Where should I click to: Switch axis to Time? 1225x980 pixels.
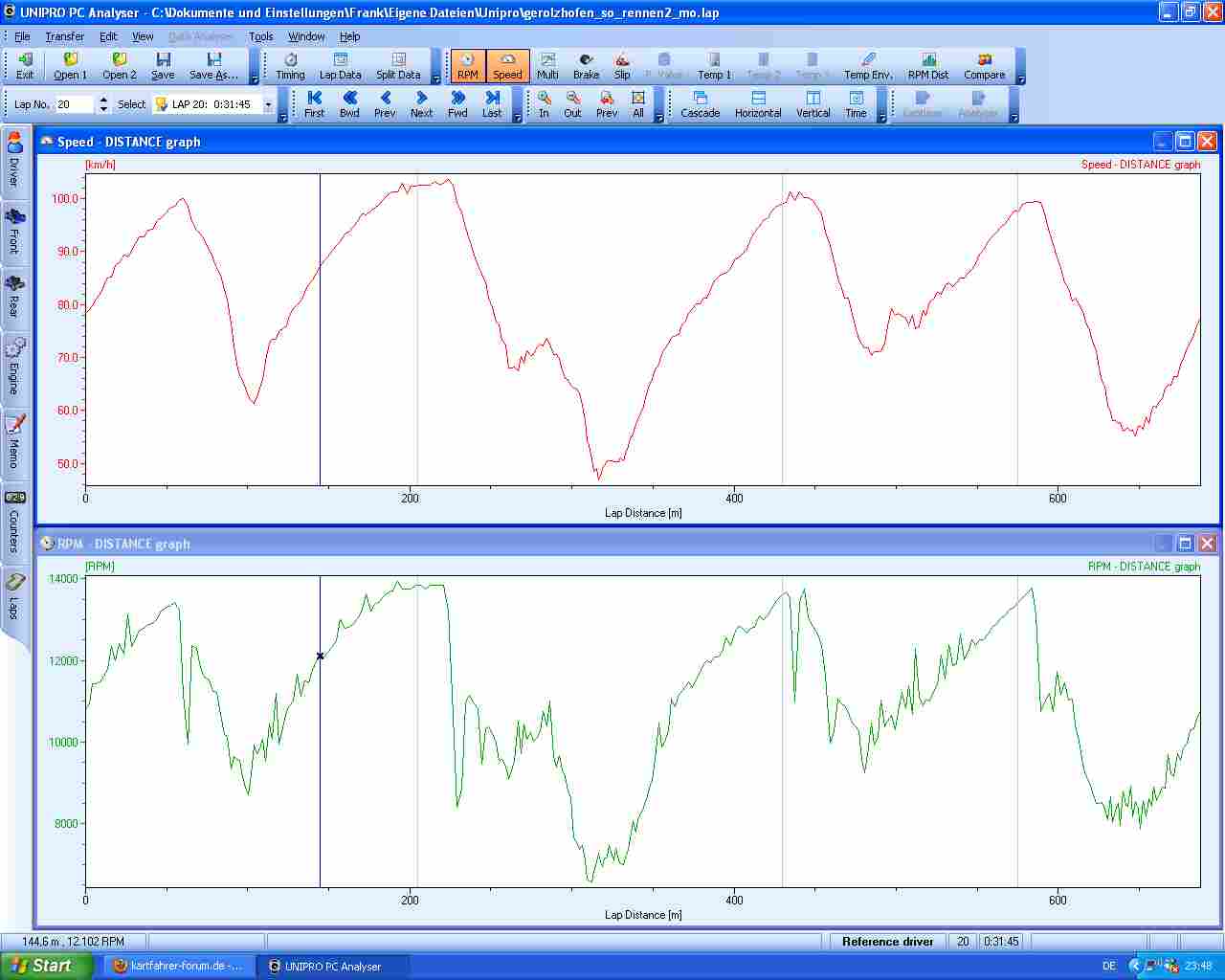tap(856, 104)
